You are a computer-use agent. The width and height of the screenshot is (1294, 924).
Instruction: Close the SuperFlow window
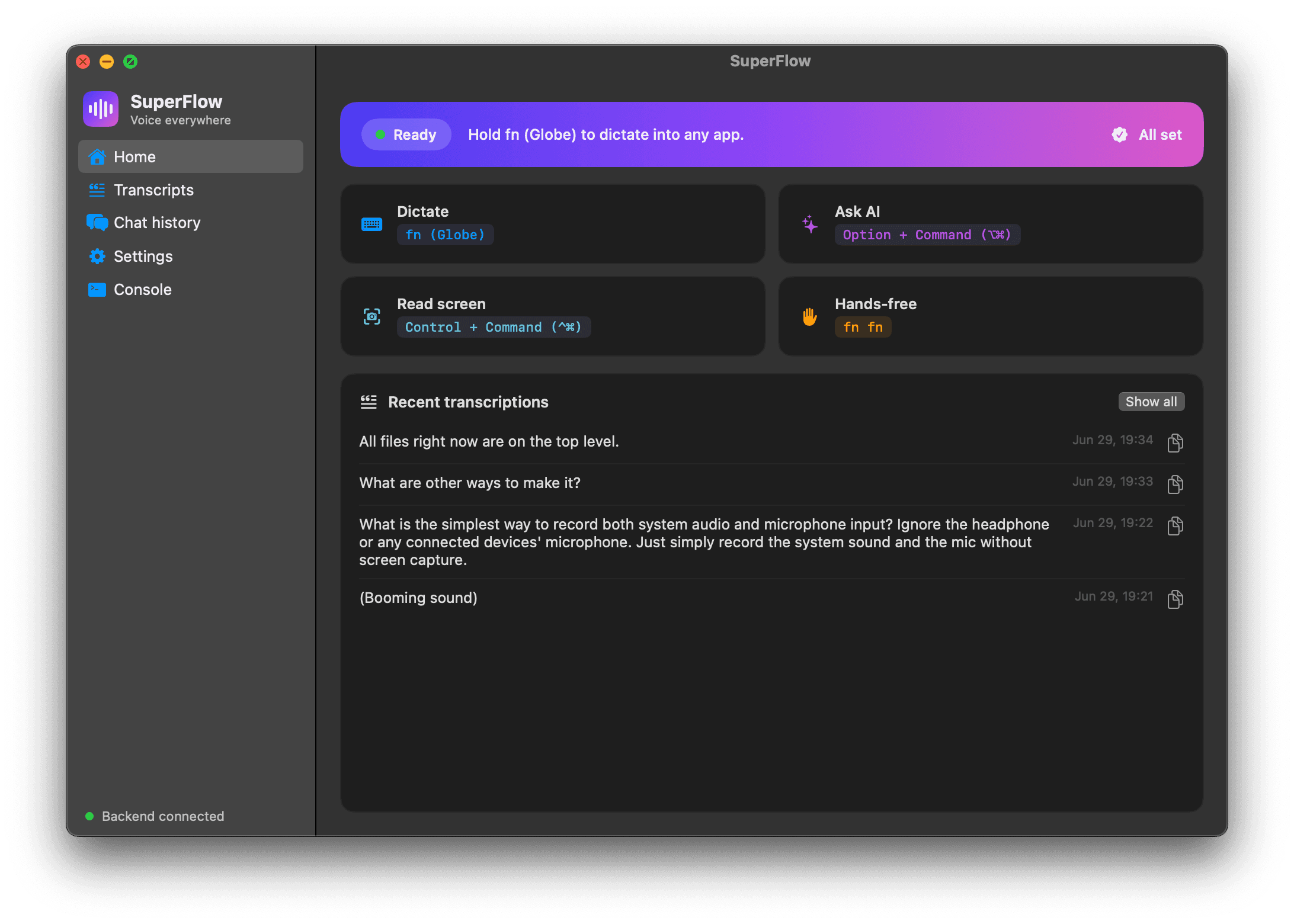84,62
